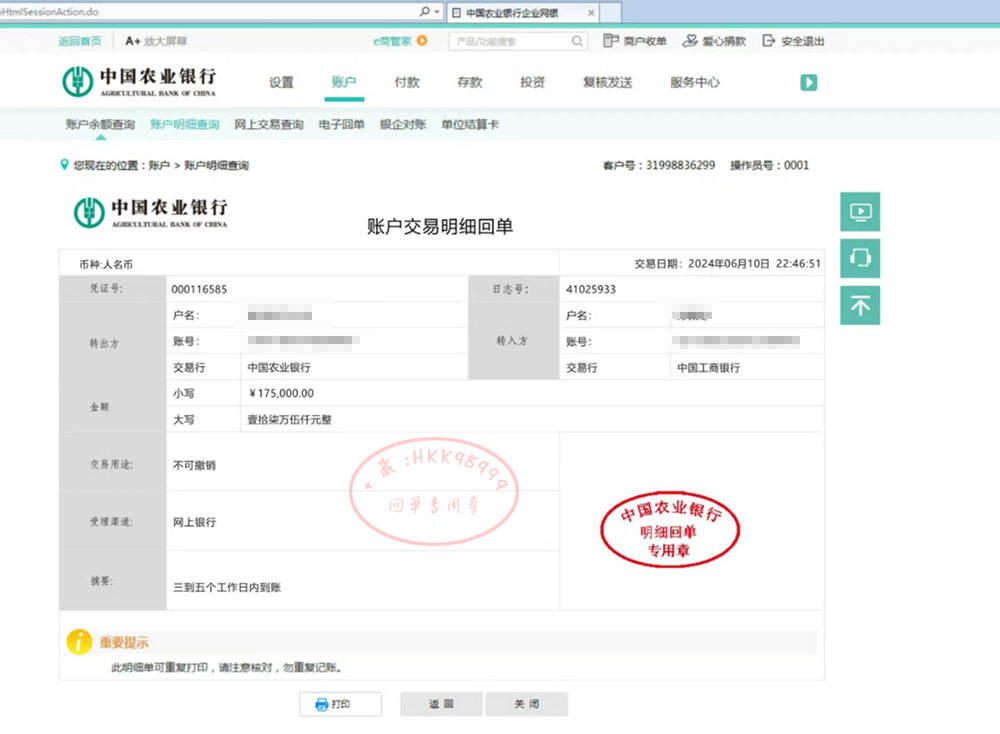Open the 存款 menu
The height and width of the screenshot is (734, 1000).
click(469, 83)
